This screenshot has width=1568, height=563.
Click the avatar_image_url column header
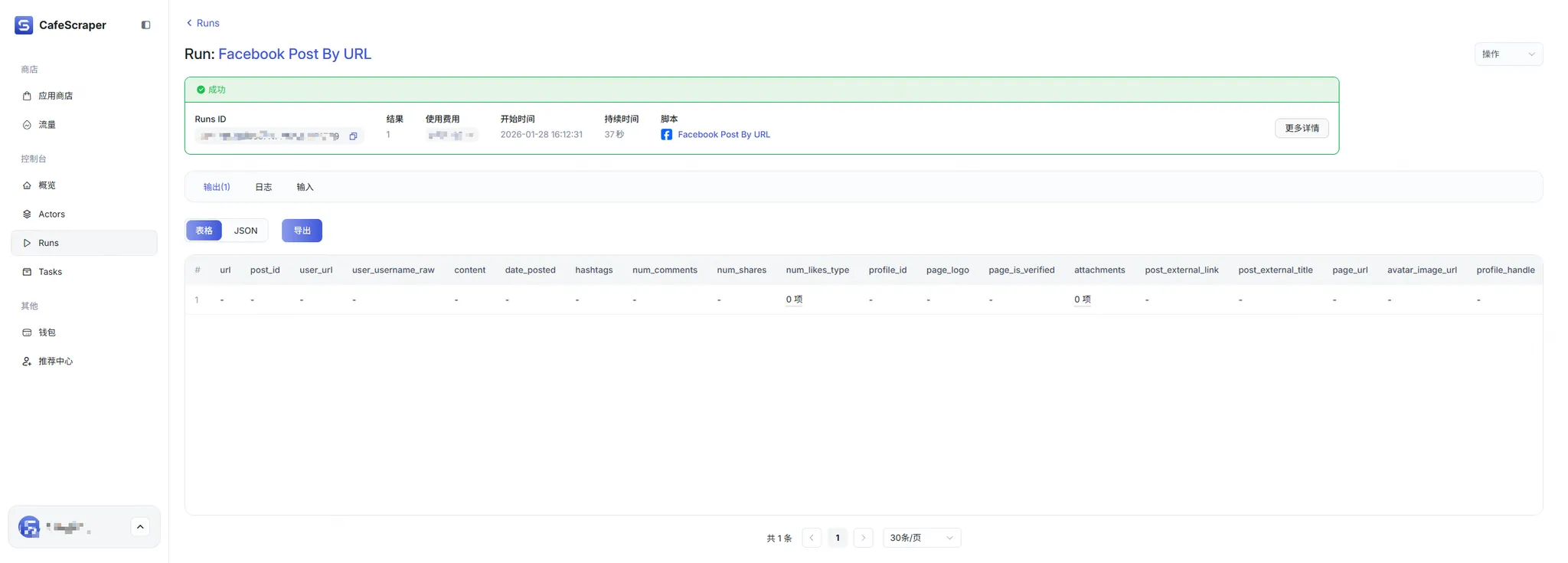click(x=1422, y=270)
